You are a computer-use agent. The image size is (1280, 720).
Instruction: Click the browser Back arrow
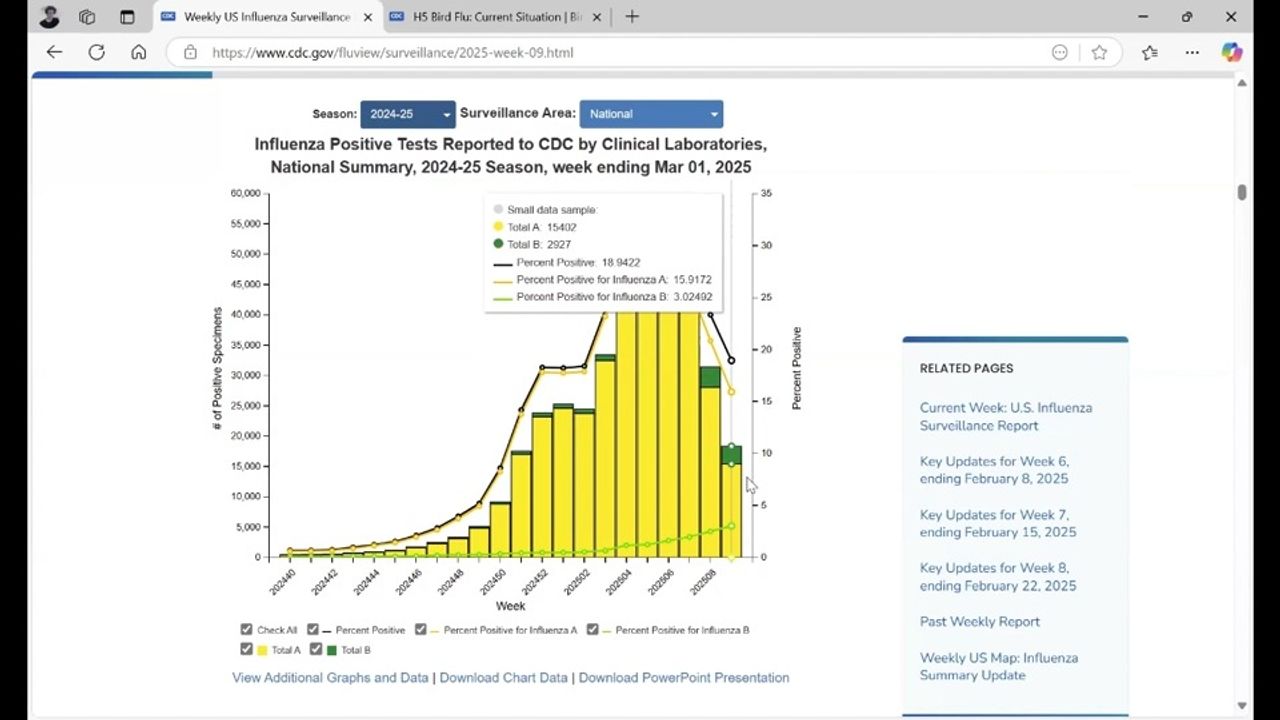(54, 52)
